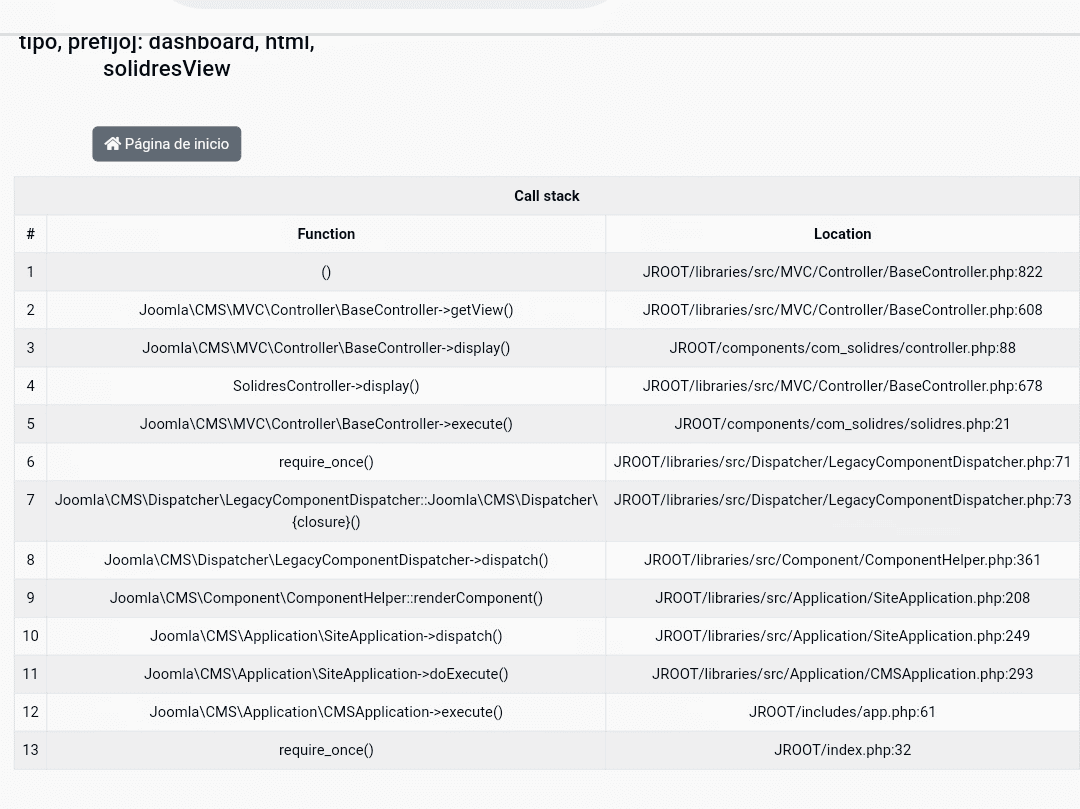Click the BaseController.php:822 location cell
Screen dimensions: 1080x809
[x=842, y=272]
